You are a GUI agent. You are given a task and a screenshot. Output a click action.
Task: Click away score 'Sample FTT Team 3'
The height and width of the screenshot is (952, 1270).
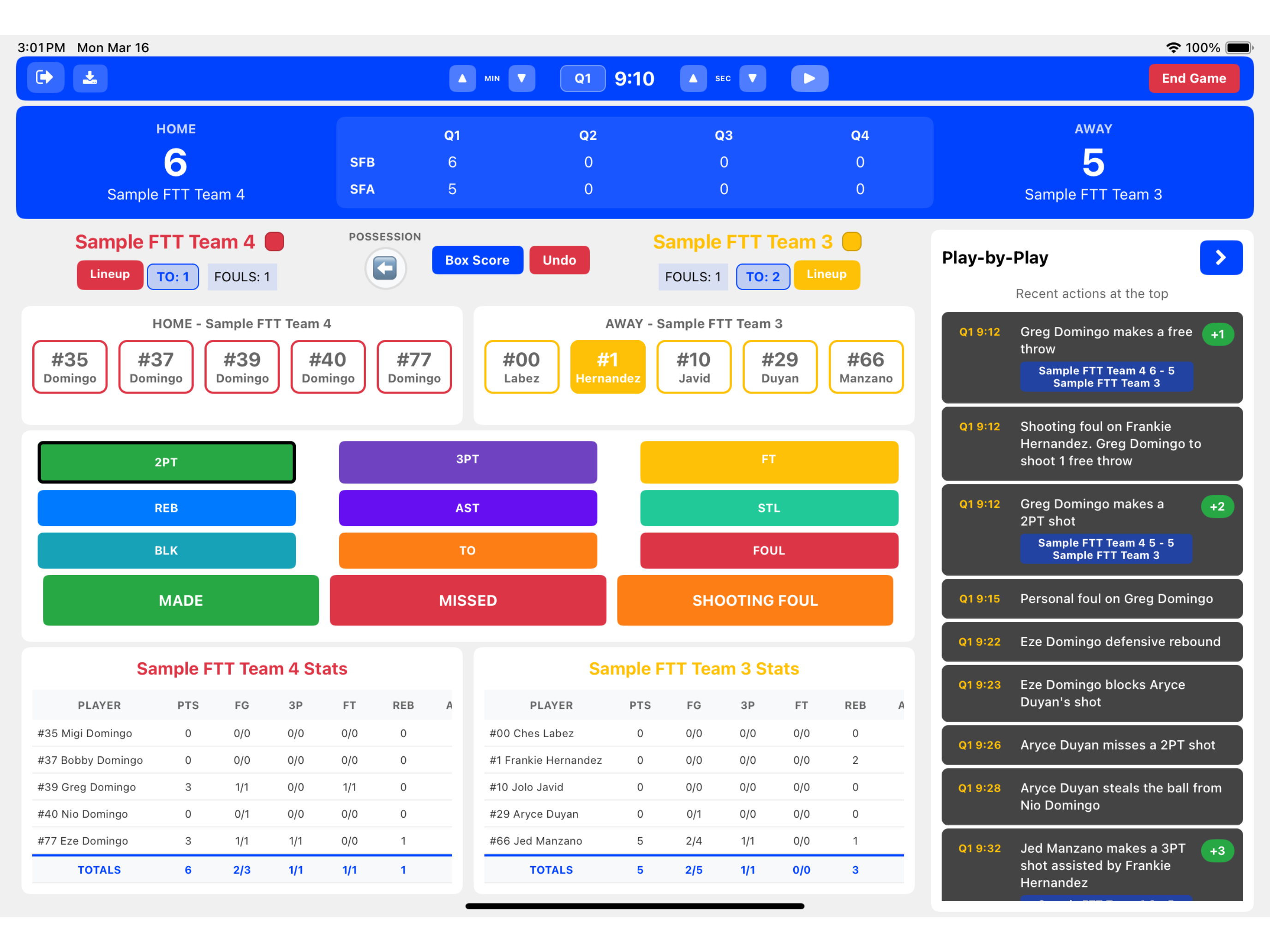tap(1093, 195)
